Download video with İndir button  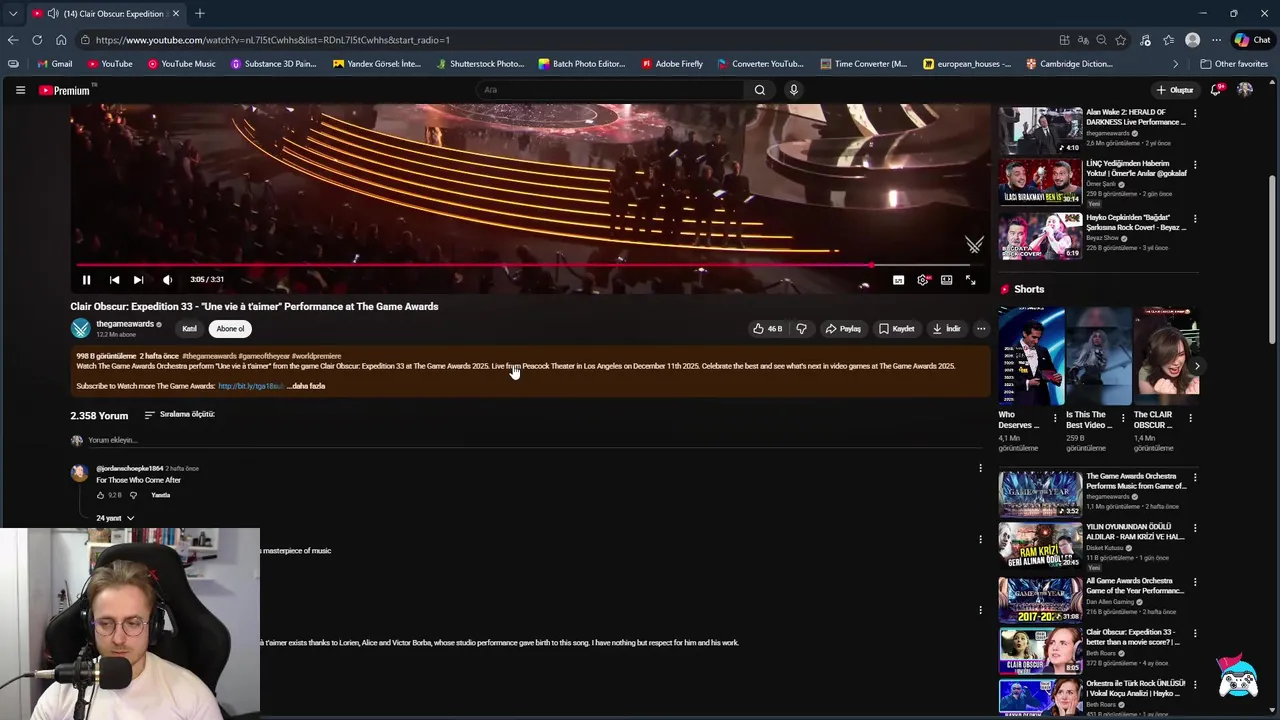[x=946, y=329]
